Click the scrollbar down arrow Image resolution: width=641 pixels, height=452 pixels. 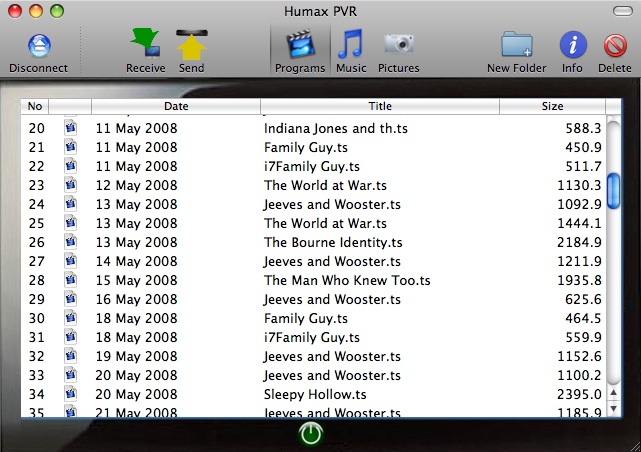pos(613,408)
